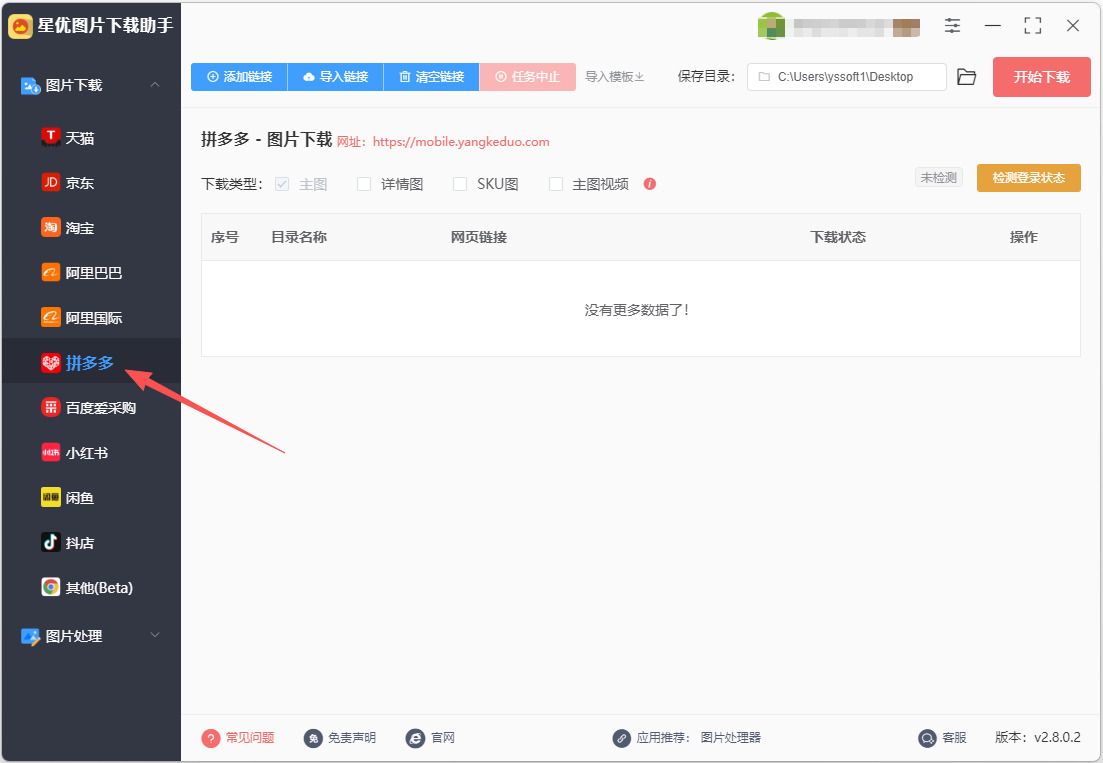Click the 小红书 icon in sidebar
The width and height of the screenshot is (1103, 763).
51,452
